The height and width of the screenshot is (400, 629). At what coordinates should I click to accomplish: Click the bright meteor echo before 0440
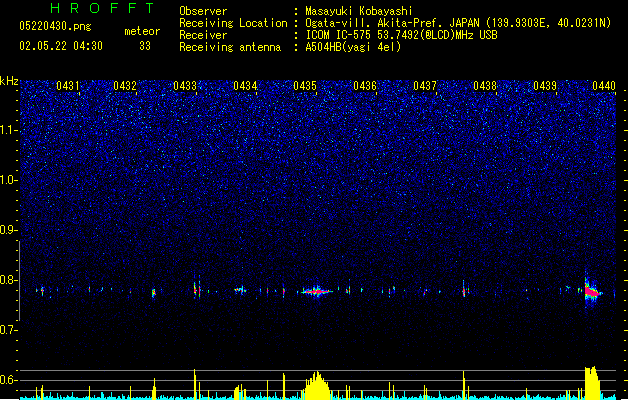click(592, 290)
